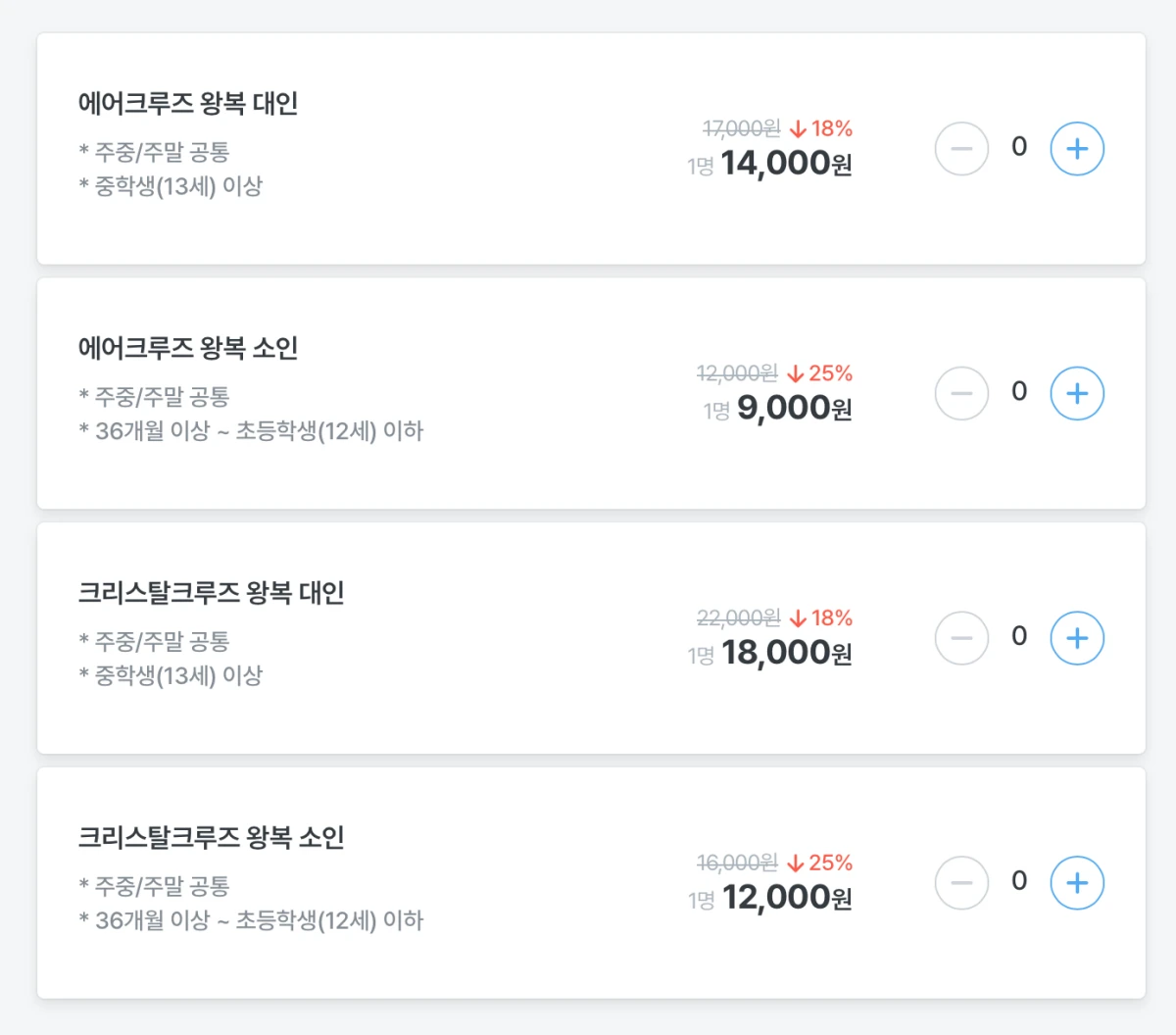This screenshot has width=1176, height=1035.
Task: Click the plus icon for 크리스탈크루즈 왕복 대인
Action: coord(1076,638)
